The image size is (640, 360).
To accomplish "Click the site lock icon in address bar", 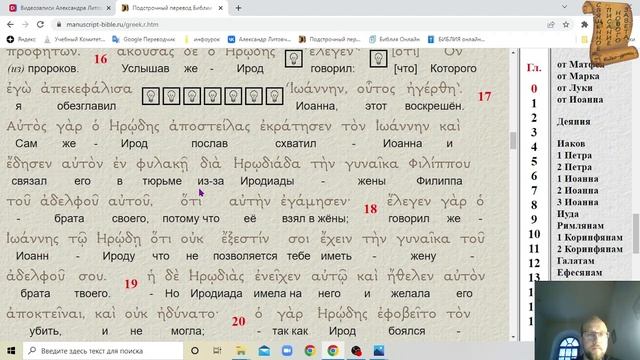I will click(x=59, y=24).
